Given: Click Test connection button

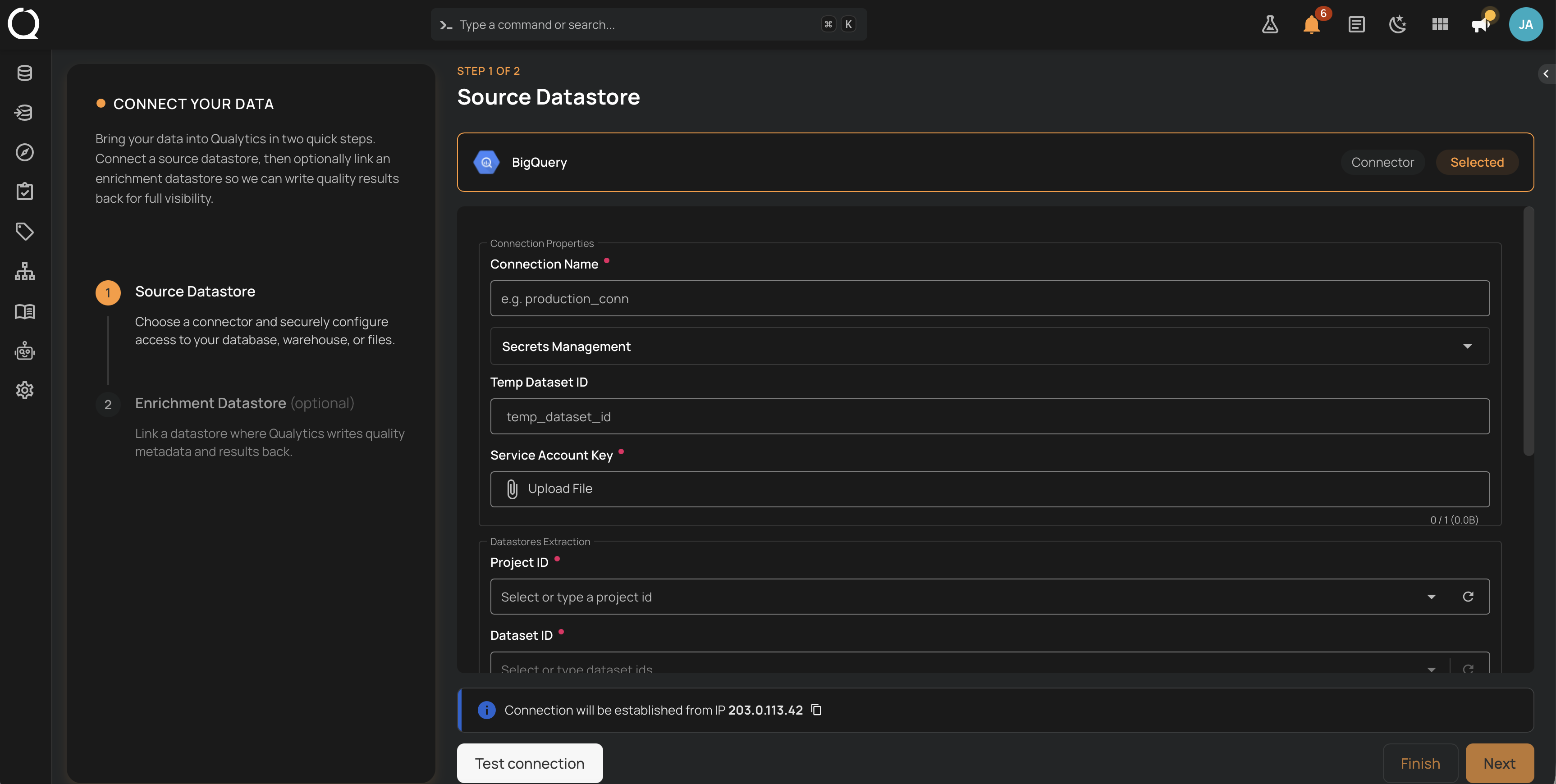Looking at the screenshot, I should [529, 763].
